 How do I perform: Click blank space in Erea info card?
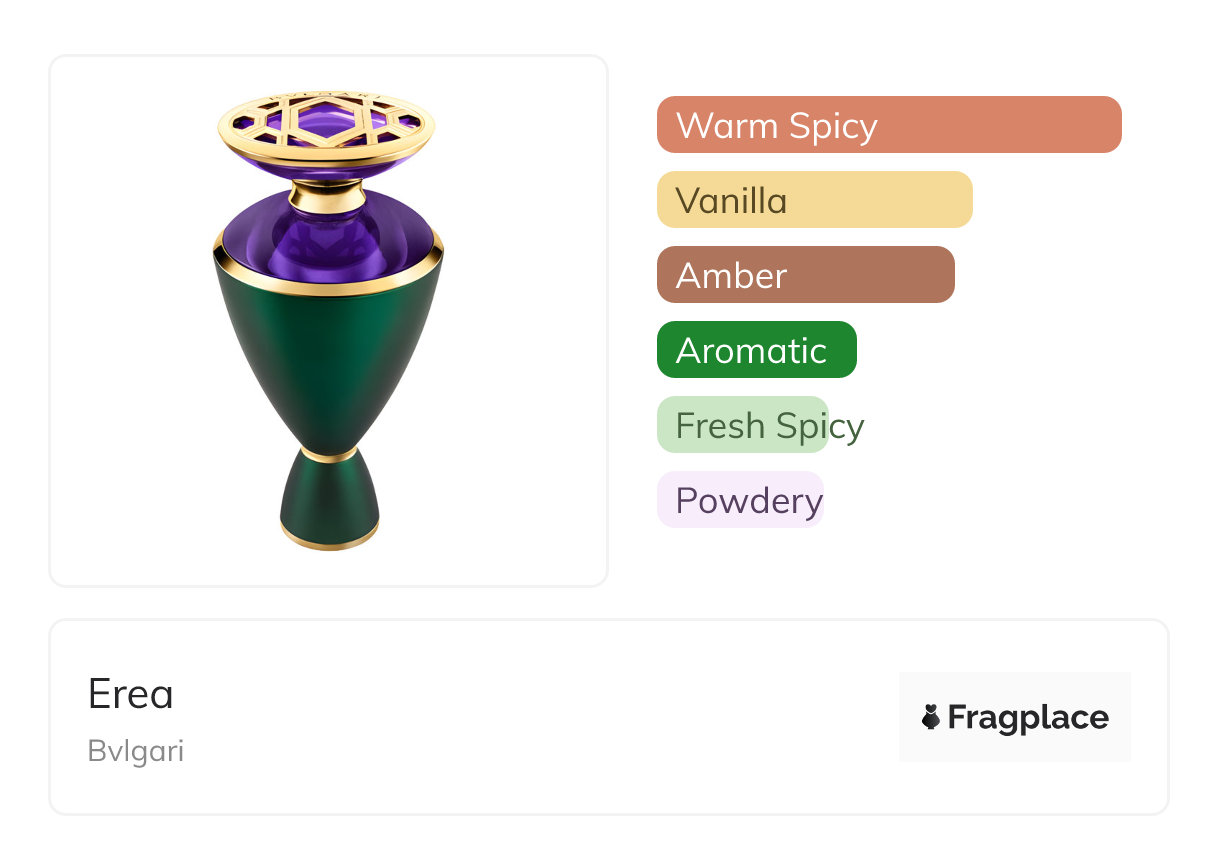click(550, 718)
